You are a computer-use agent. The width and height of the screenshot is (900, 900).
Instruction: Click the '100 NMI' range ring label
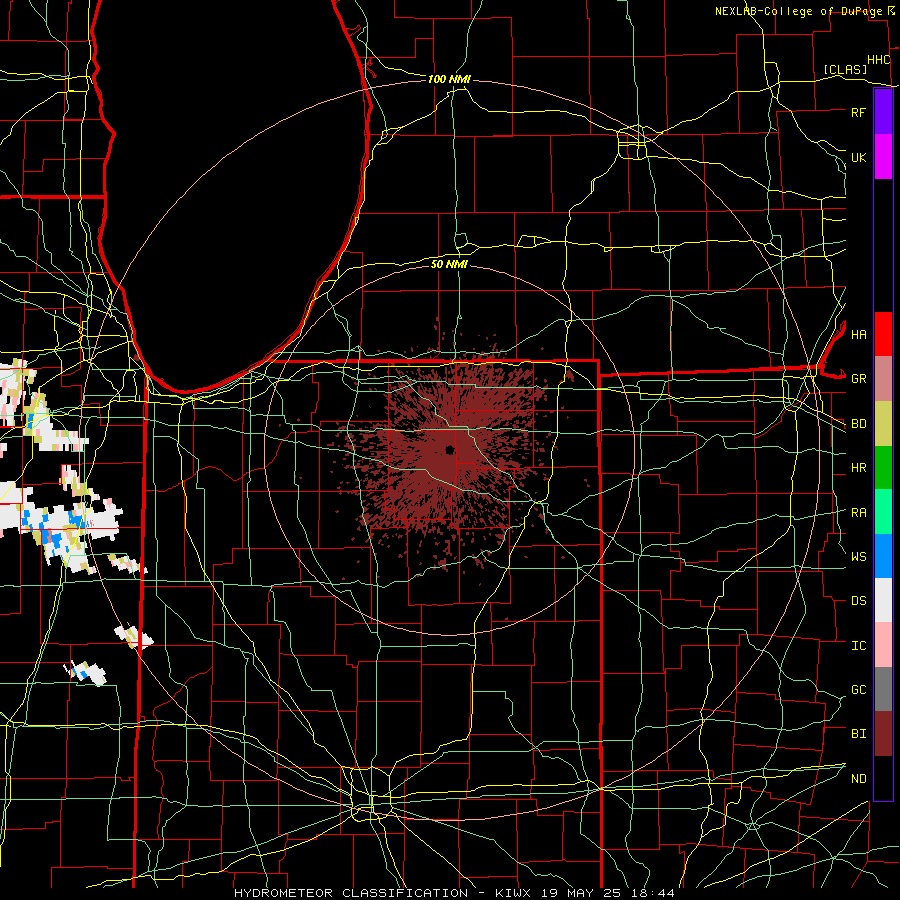[449, 79]
